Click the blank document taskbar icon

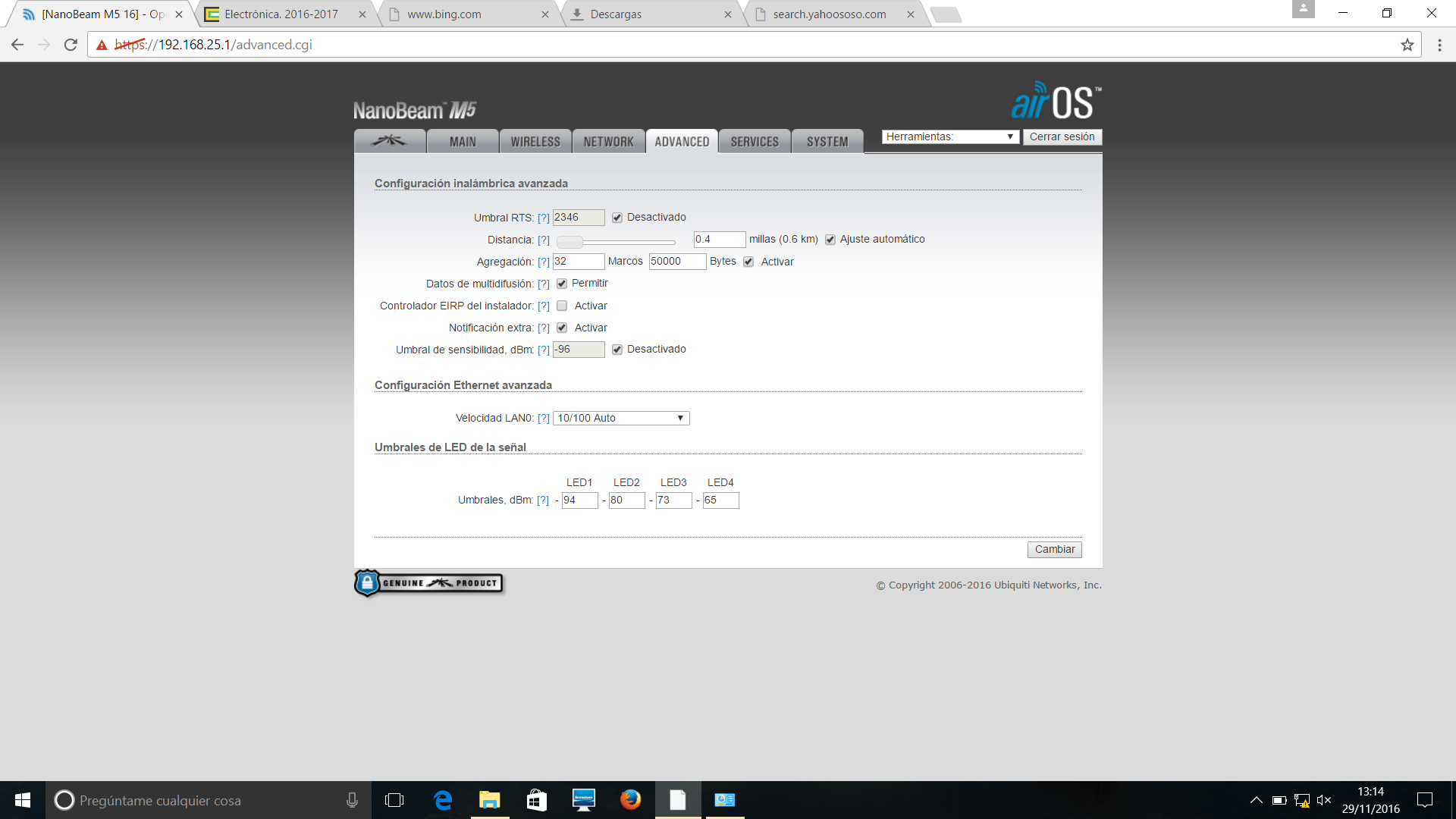coord(678,800)
